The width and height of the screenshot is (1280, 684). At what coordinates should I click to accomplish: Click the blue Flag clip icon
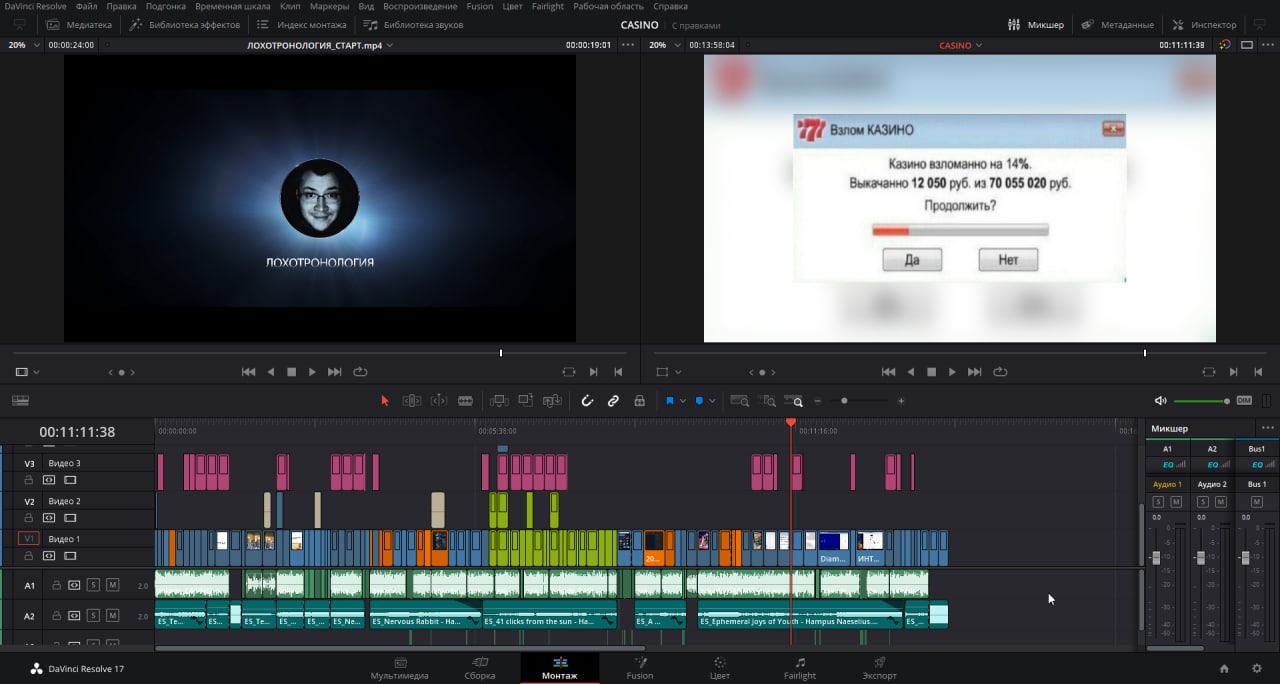point(670,400)
